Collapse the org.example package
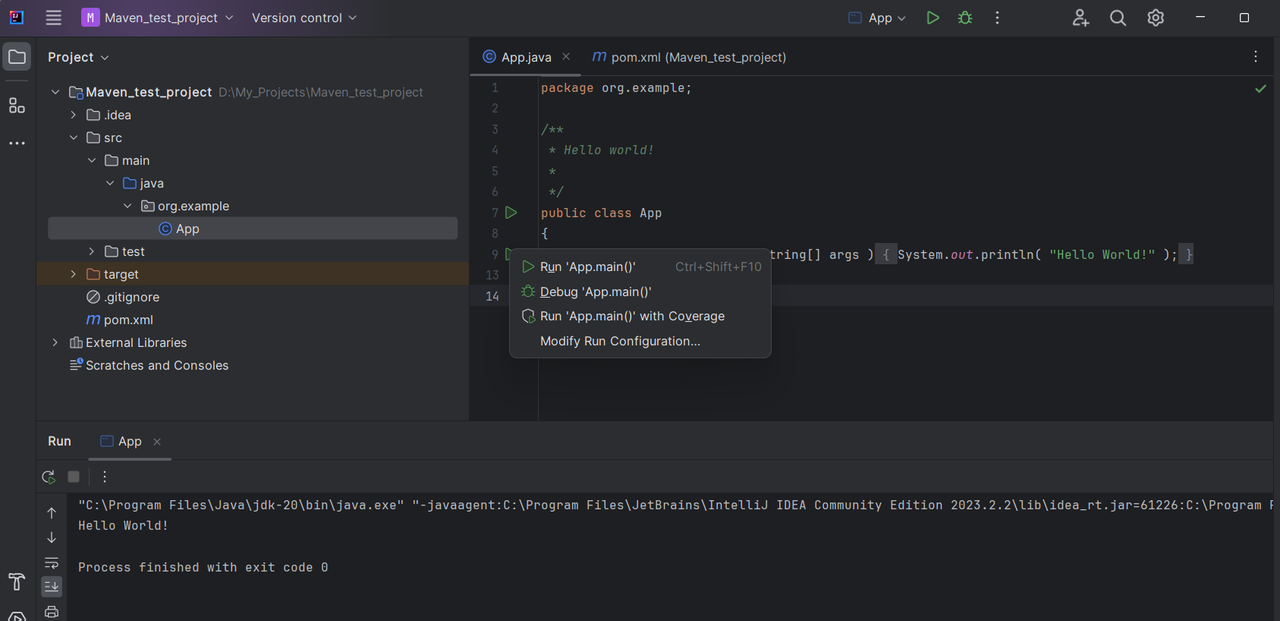Screen dimensions: 1280x621 click(127, 206)
